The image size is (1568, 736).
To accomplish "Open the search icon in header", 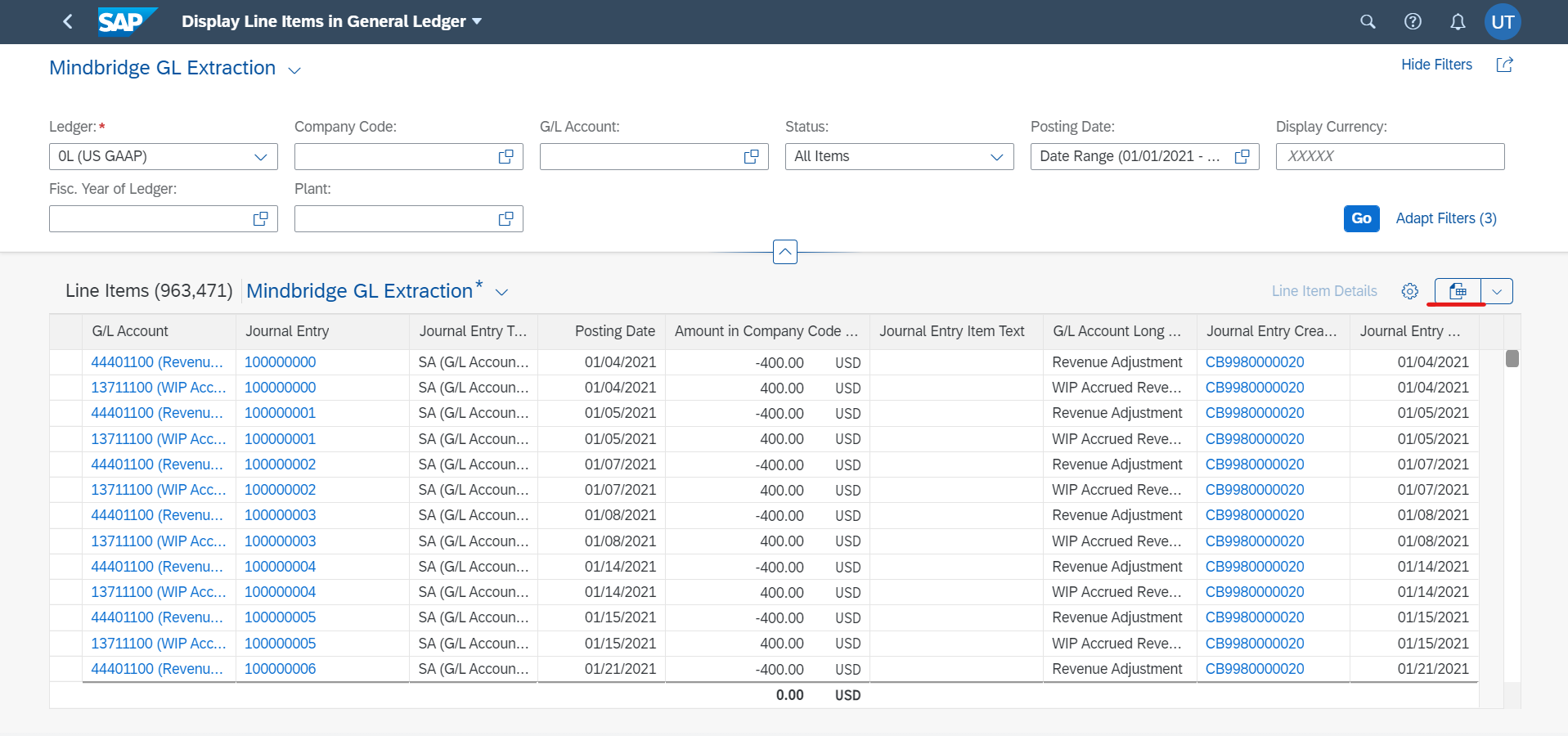I will pos(1368,22).
